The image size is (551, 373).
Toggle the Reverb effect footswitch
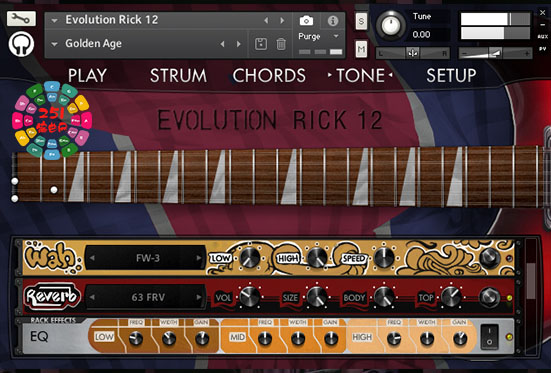click(x=490, y=297)
